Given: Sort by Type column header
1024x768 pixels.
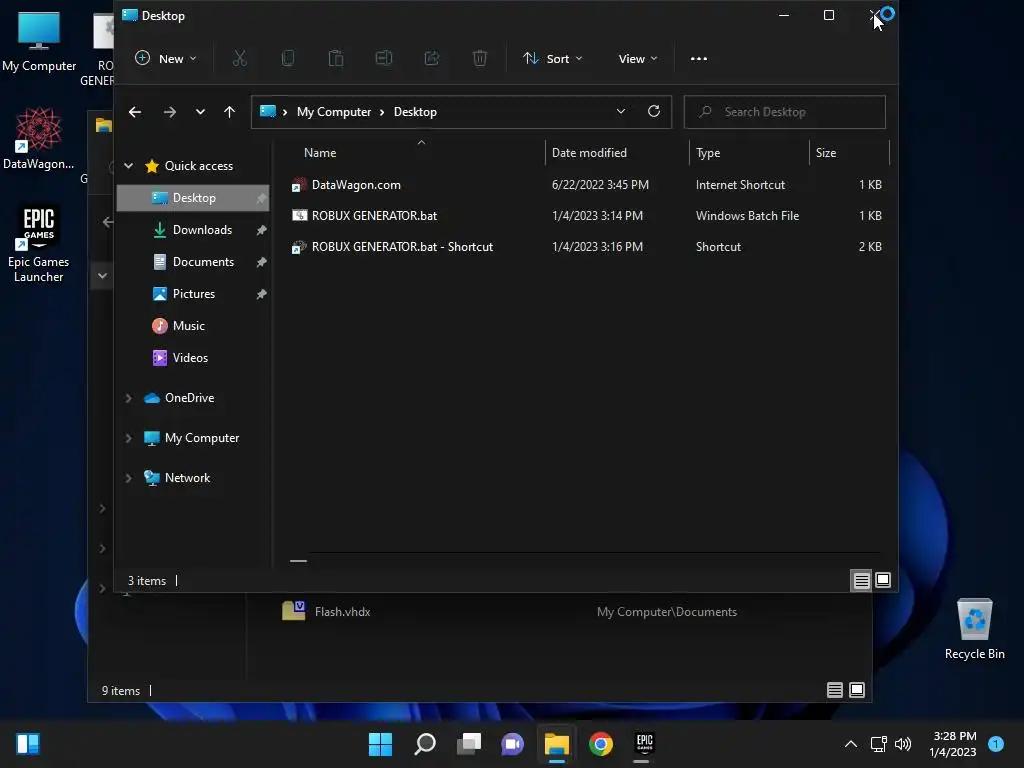Looking at the screenshot, I should click(x=708, y=153).
